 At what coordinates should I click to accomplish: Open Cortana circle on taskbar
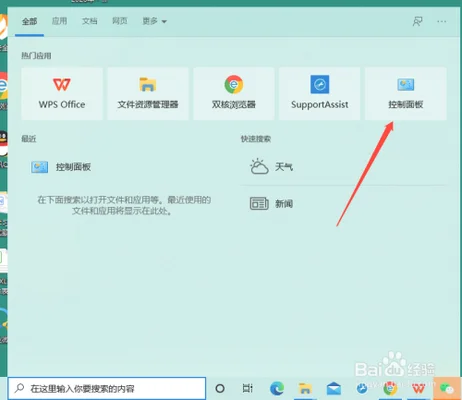(220, 388)
